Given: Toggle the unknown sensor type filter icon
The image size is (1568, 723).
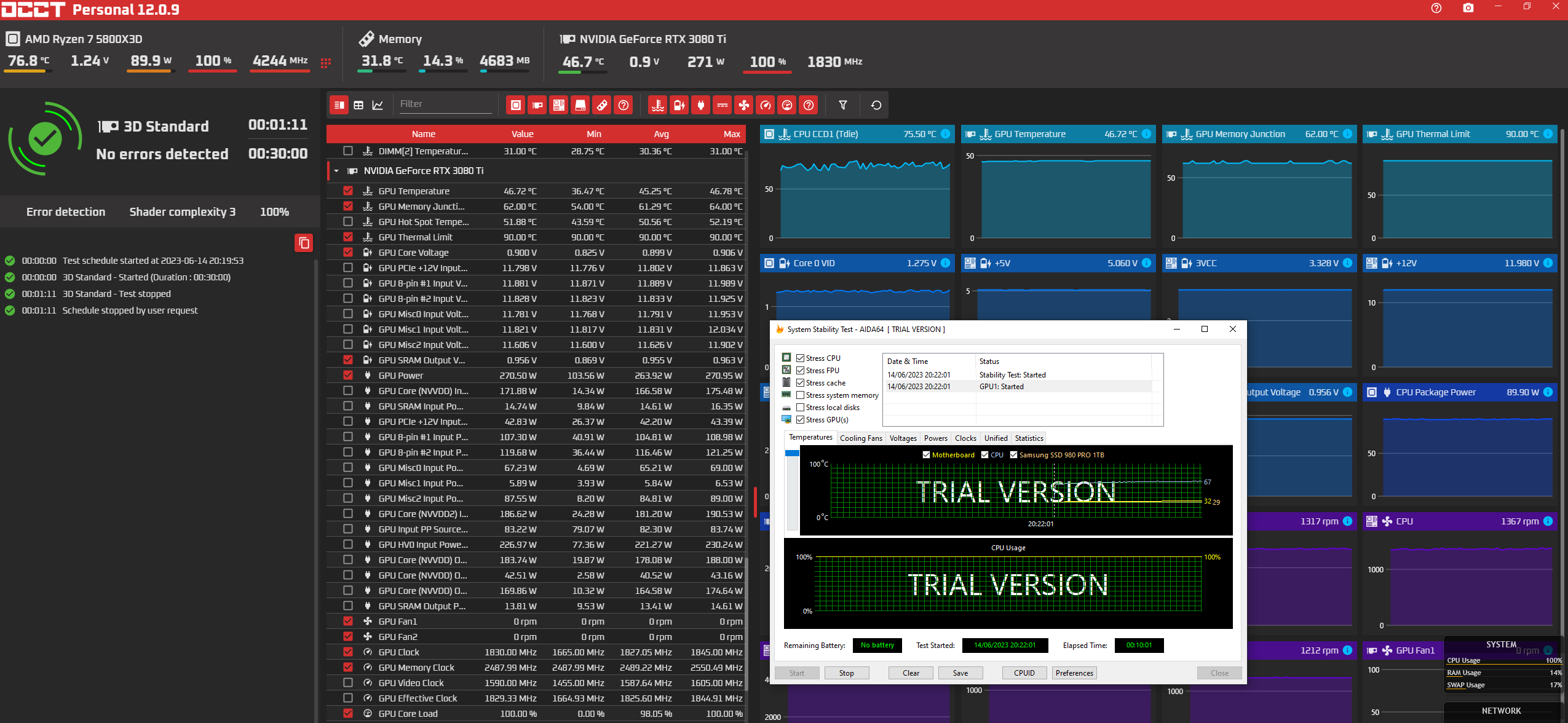Looking at the screenshot, I should pos(809,105).
